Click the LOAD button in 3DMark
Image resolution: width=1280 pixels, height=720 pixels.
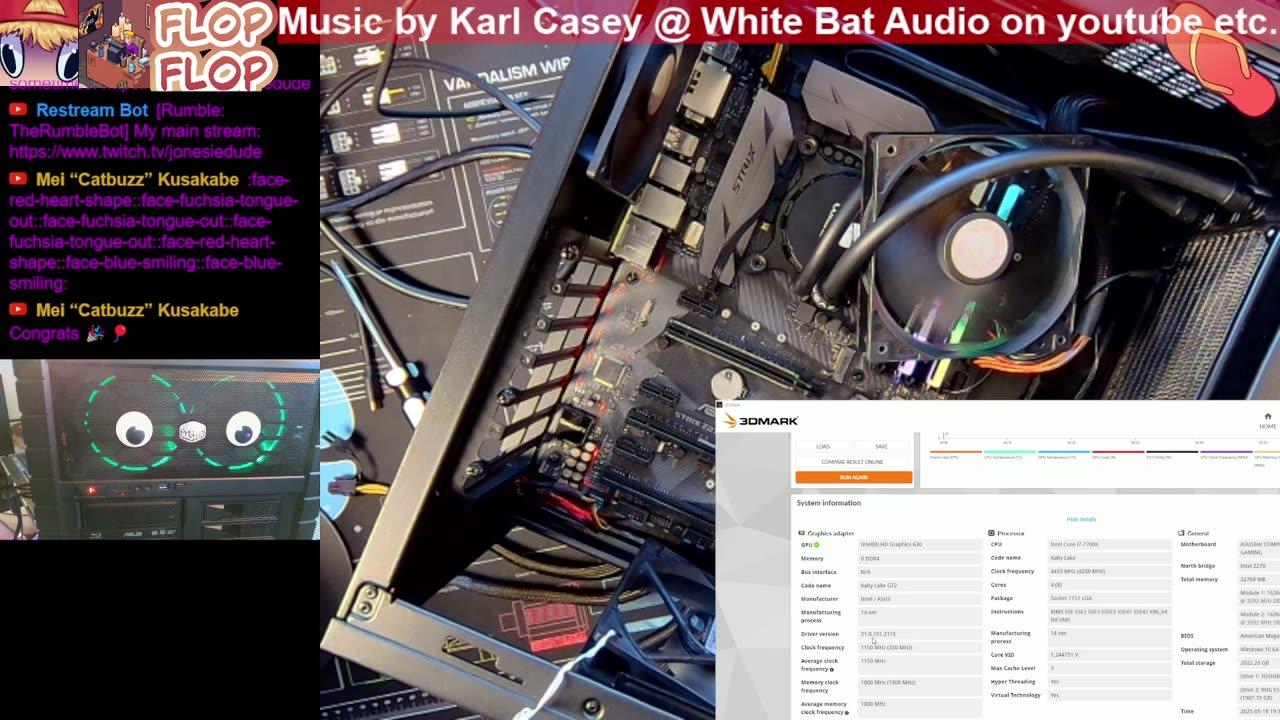(823, 447)
